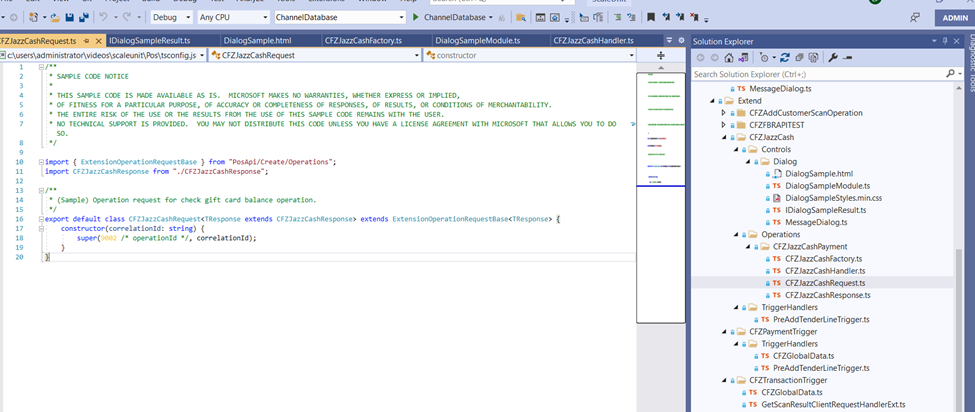Click the ADMIN badge button

954,18
